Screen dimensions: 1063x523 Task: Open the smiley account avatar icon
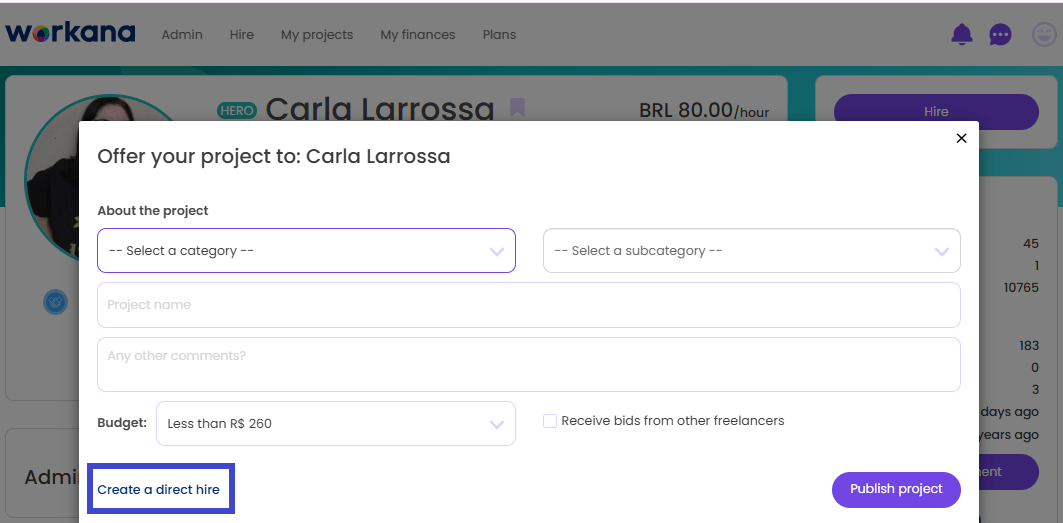point(1044,35)
